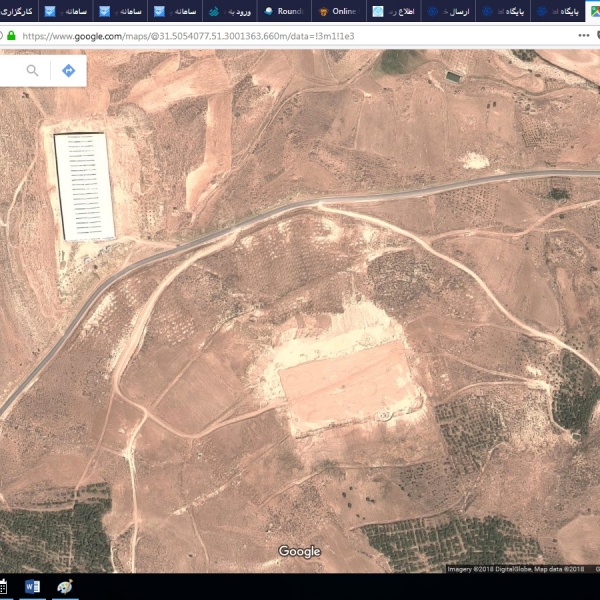Launch Microsoft Word from the taskbar
This screenshot has height=600, width=600.
tap(33, 587)
